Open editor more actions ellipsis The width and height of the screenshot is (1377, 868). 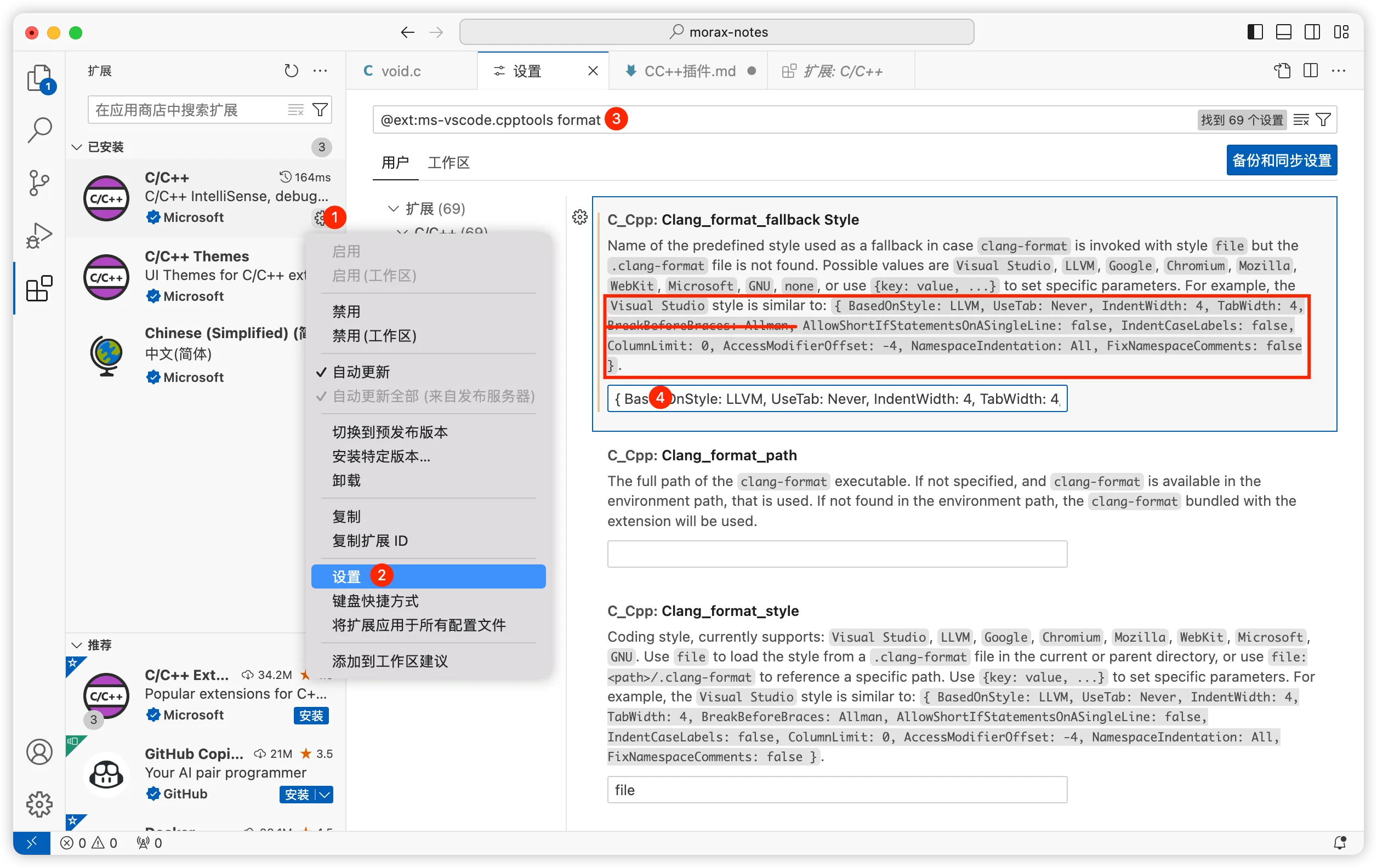click(1339, 71)
